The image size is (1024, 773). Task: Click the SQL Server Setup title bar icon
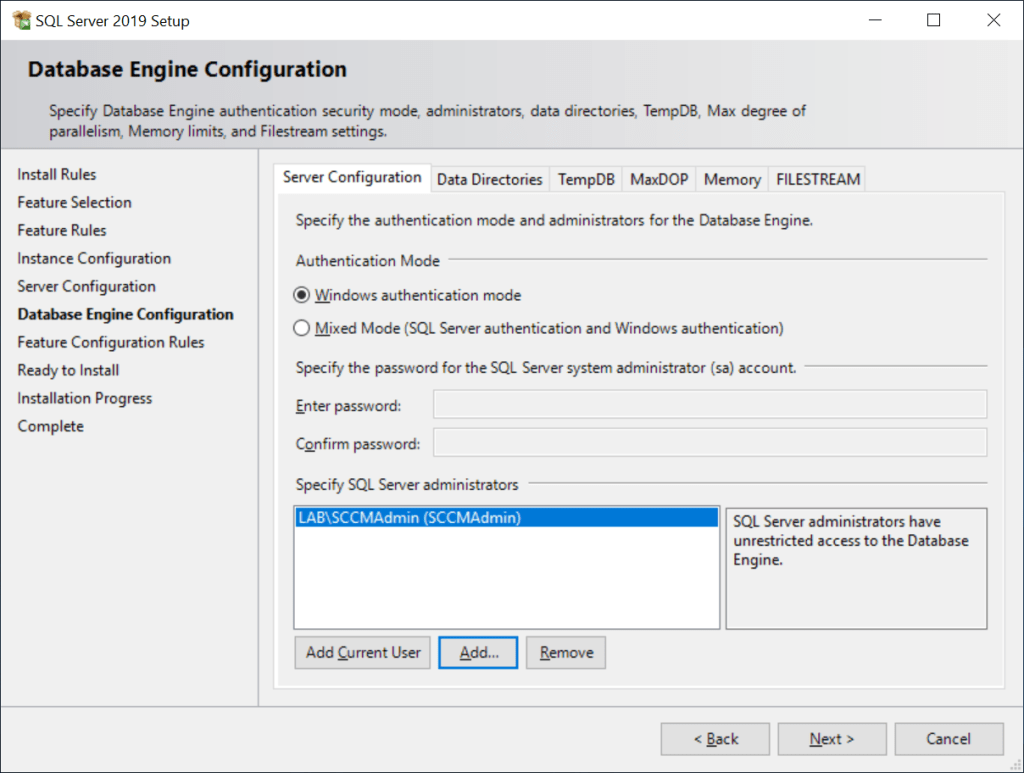click(x=21, y=20)
